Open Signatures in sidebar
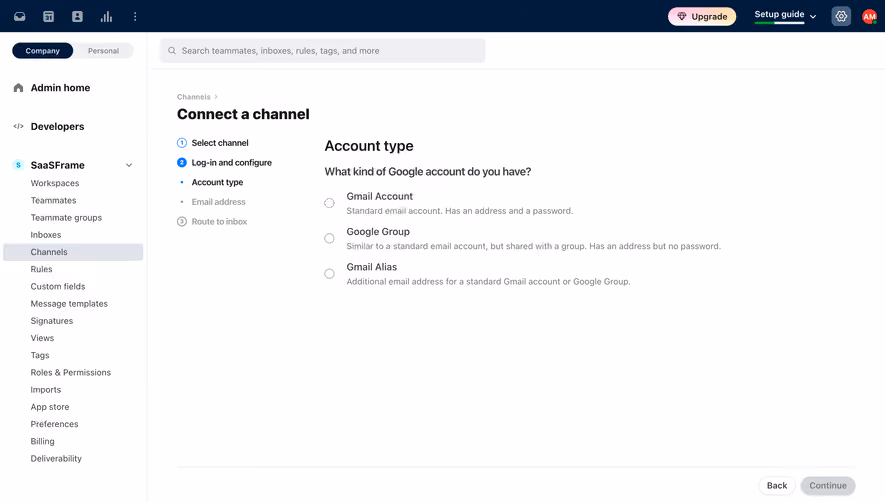Viewport: 885px width, 502px height. click(x=52, y=321)
